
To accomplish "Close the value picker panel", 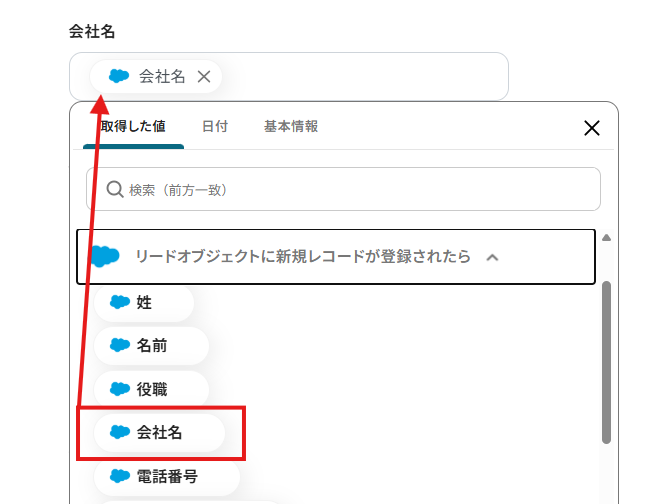I will tap(591, 128).
